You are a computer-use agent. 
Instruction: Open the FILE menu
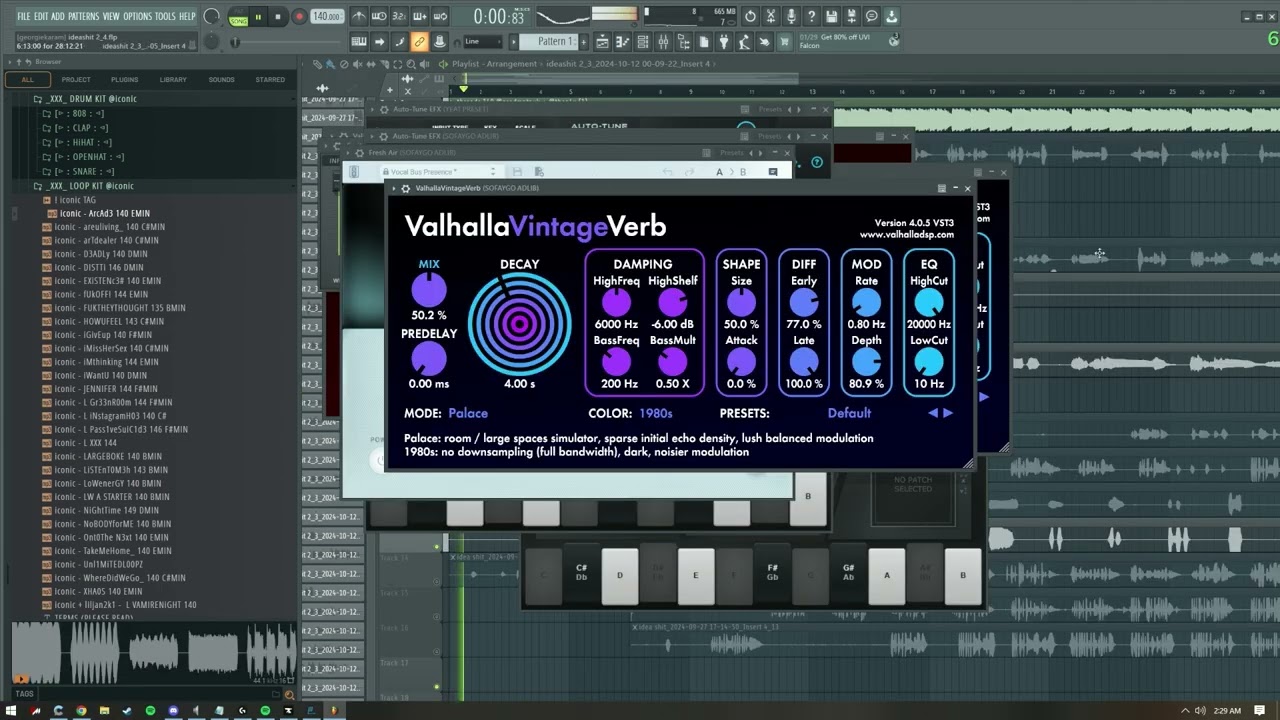[x=23, y=17]
